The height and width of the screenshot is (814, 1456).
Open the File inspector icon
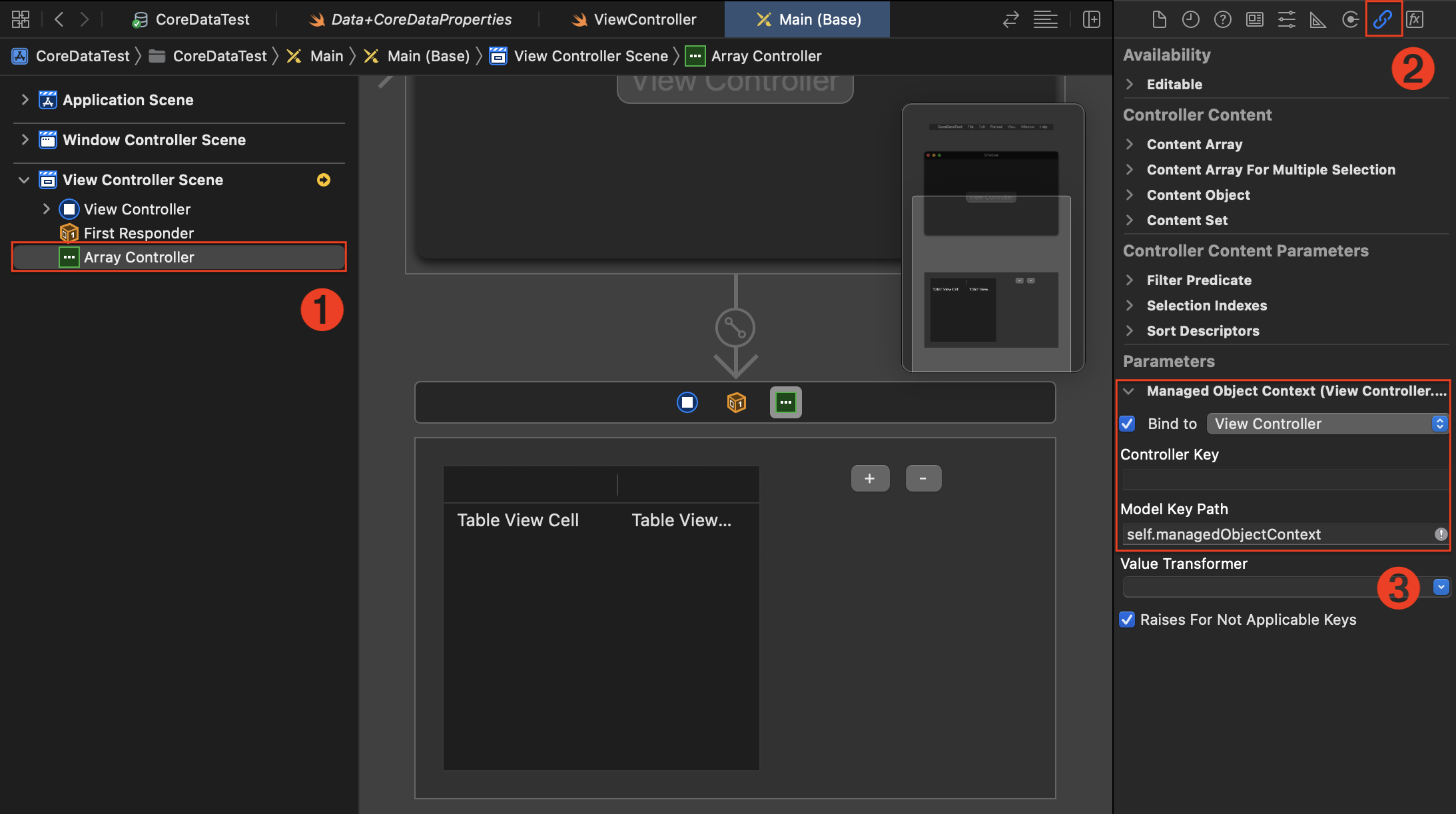1159,19
